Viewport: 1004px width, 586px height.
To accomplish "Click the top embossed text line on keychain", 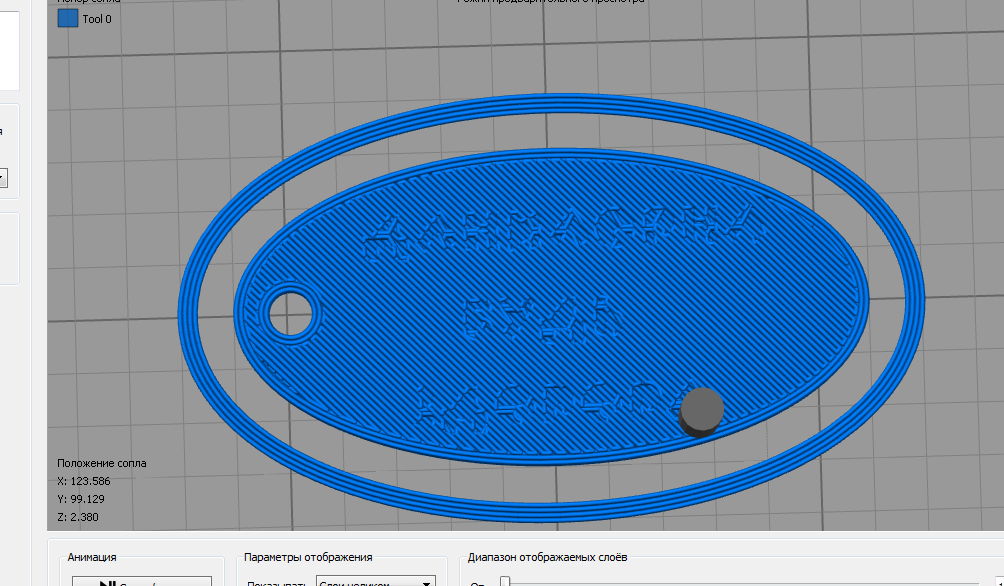I will (565, 236).
